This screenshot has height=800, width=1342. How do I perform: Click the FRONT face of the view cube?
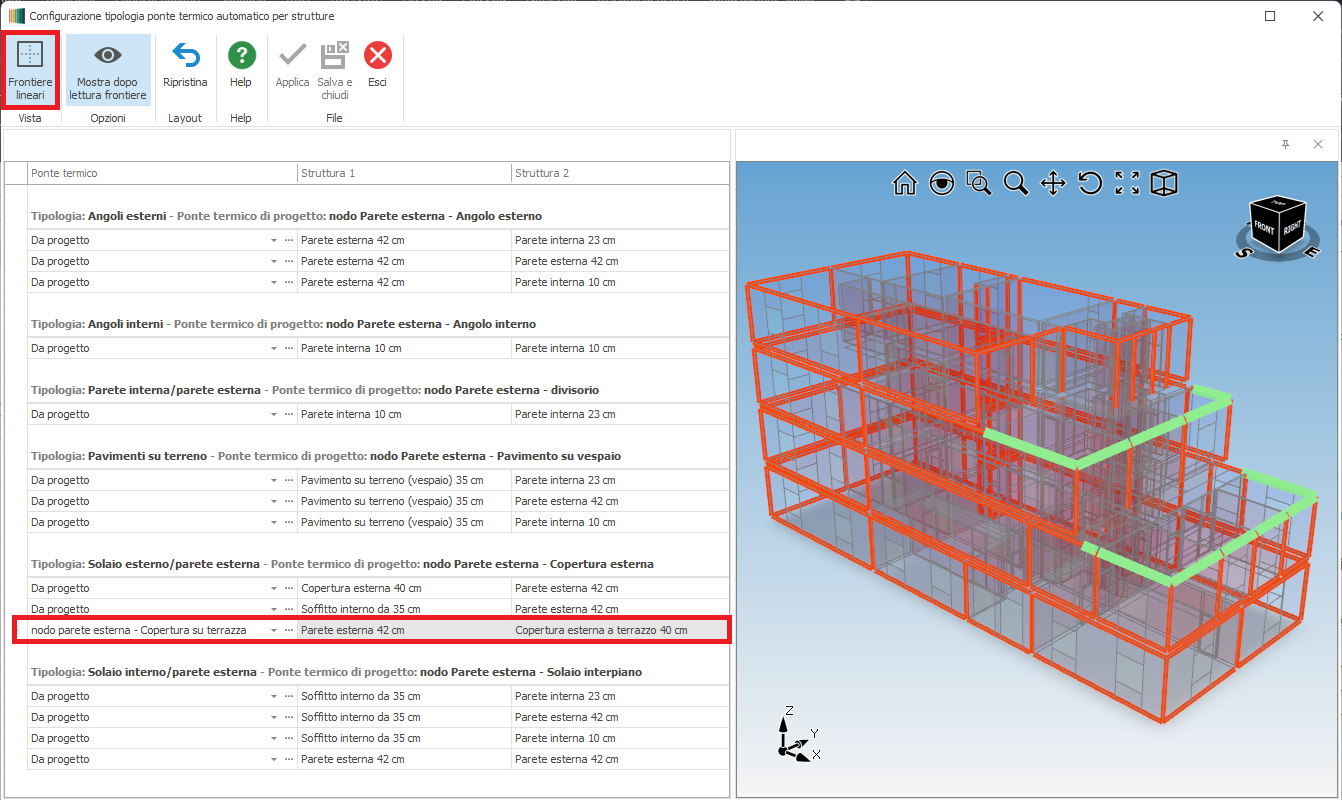click(1266, 225)
